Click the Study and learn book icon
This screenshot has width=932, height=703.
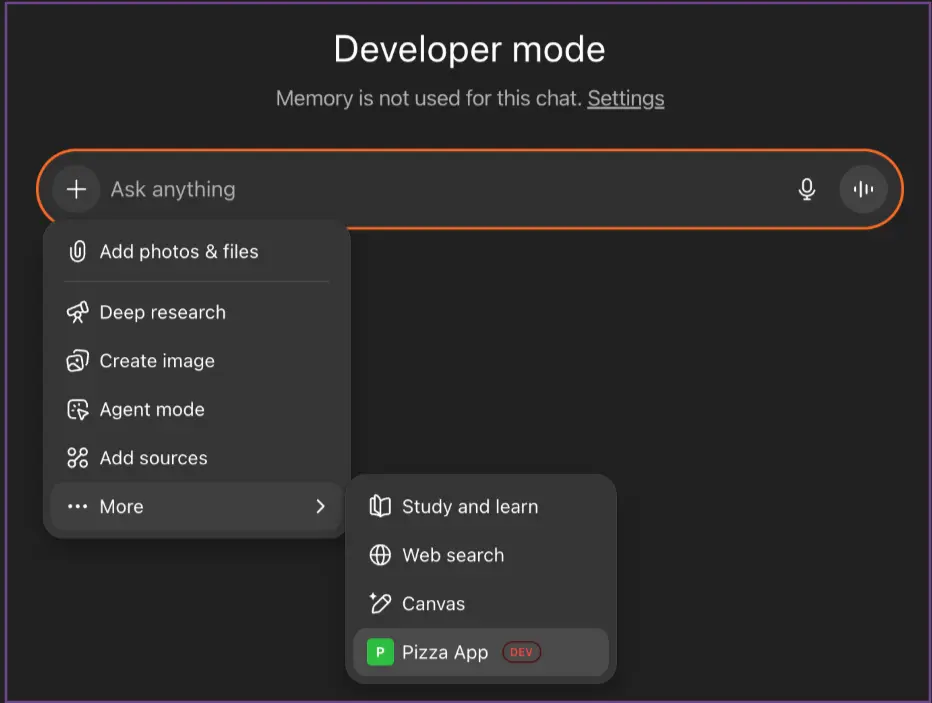[380, 507]
